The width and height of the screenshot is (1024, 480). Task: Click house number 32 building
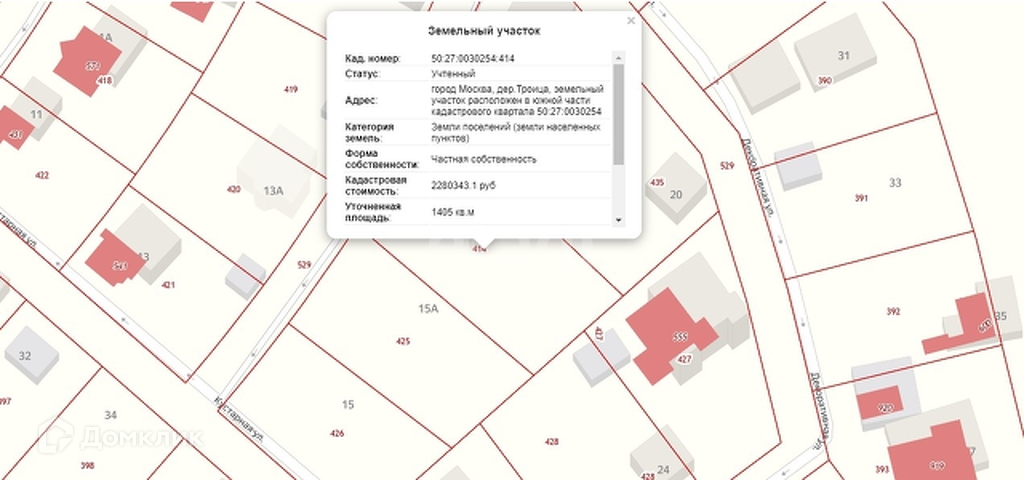31,355
